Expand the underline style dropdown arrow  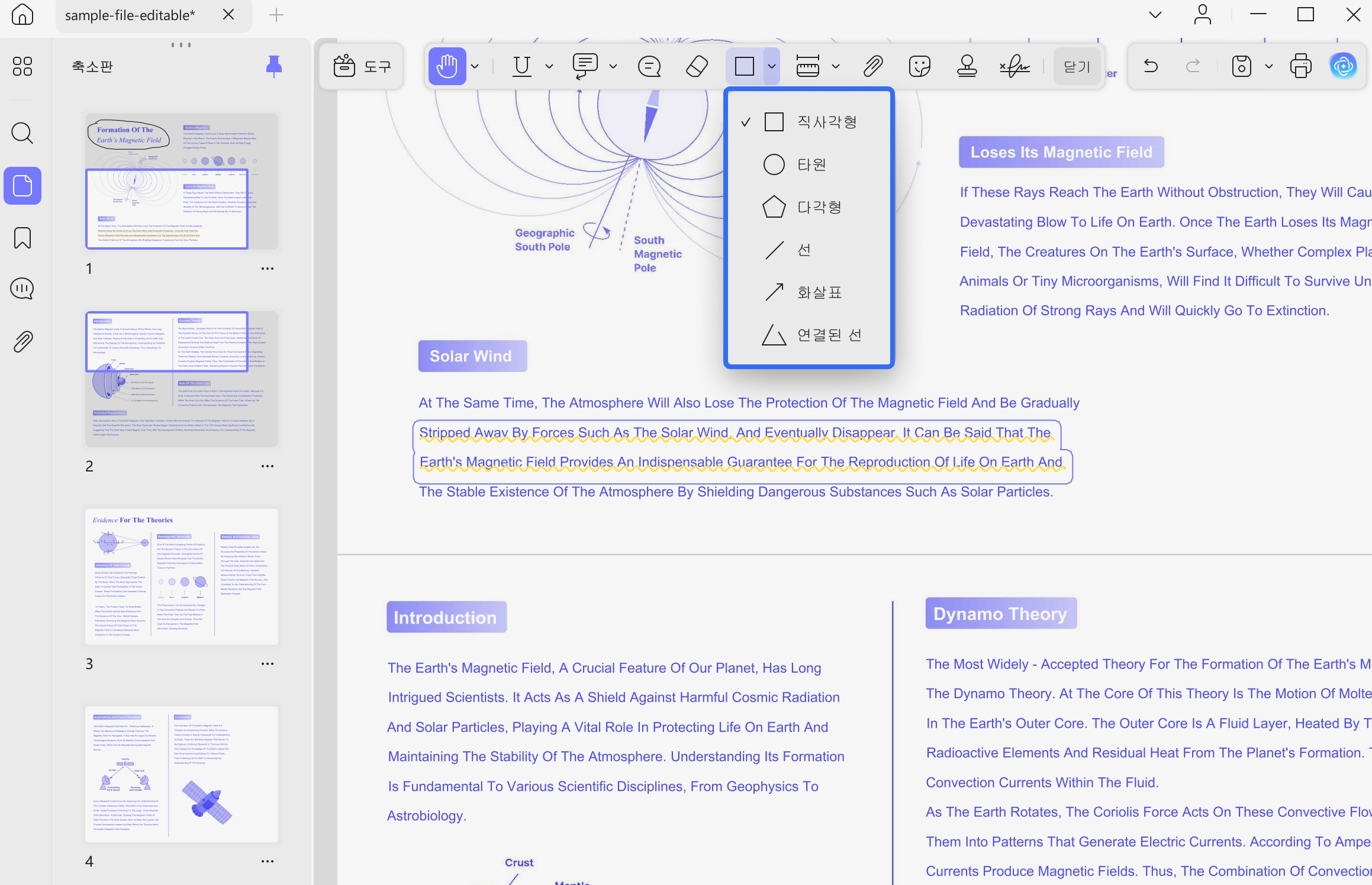(x=549, y=66)
